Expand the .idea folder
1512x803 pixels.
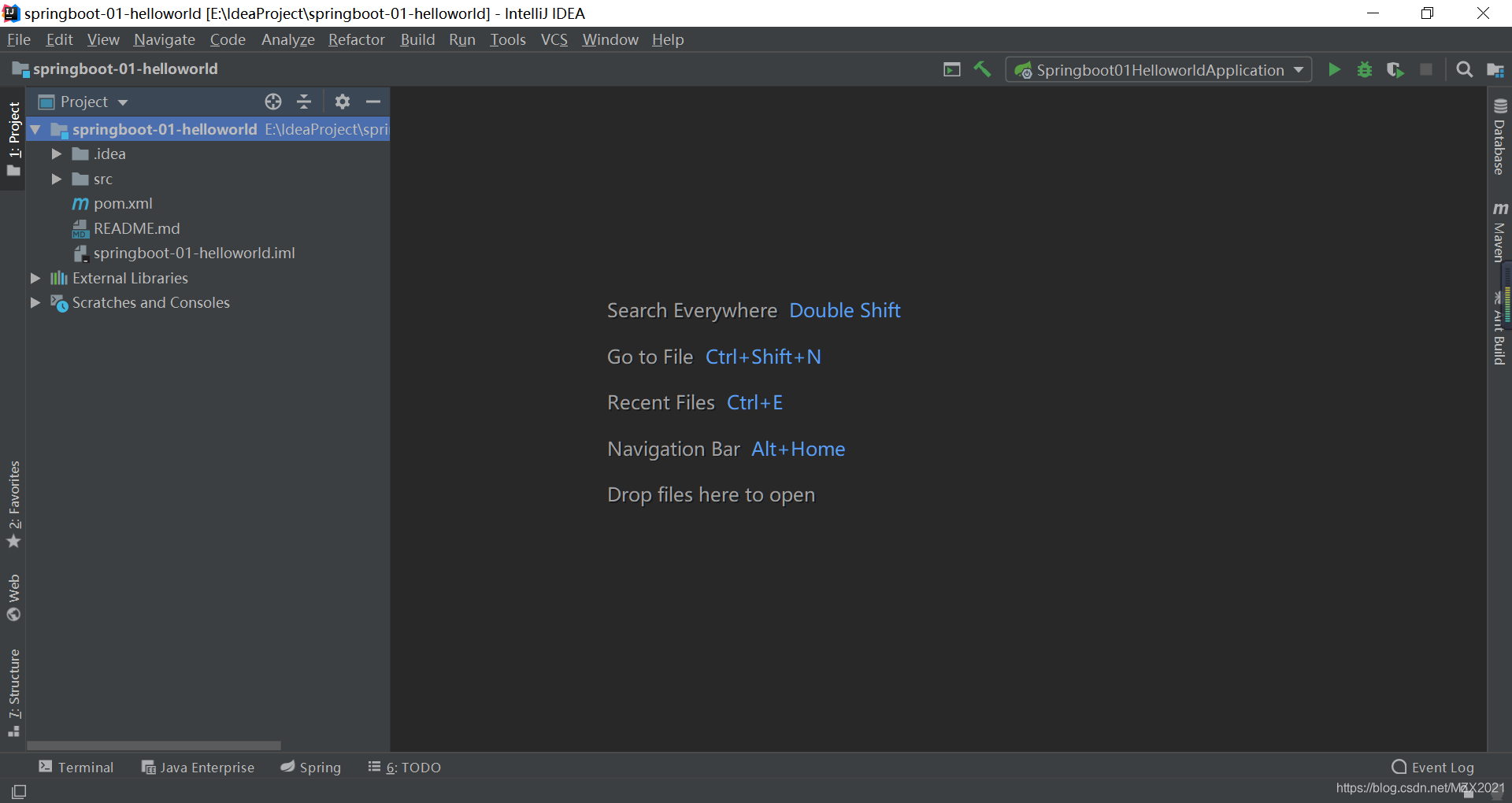click(x=56, y=154)
